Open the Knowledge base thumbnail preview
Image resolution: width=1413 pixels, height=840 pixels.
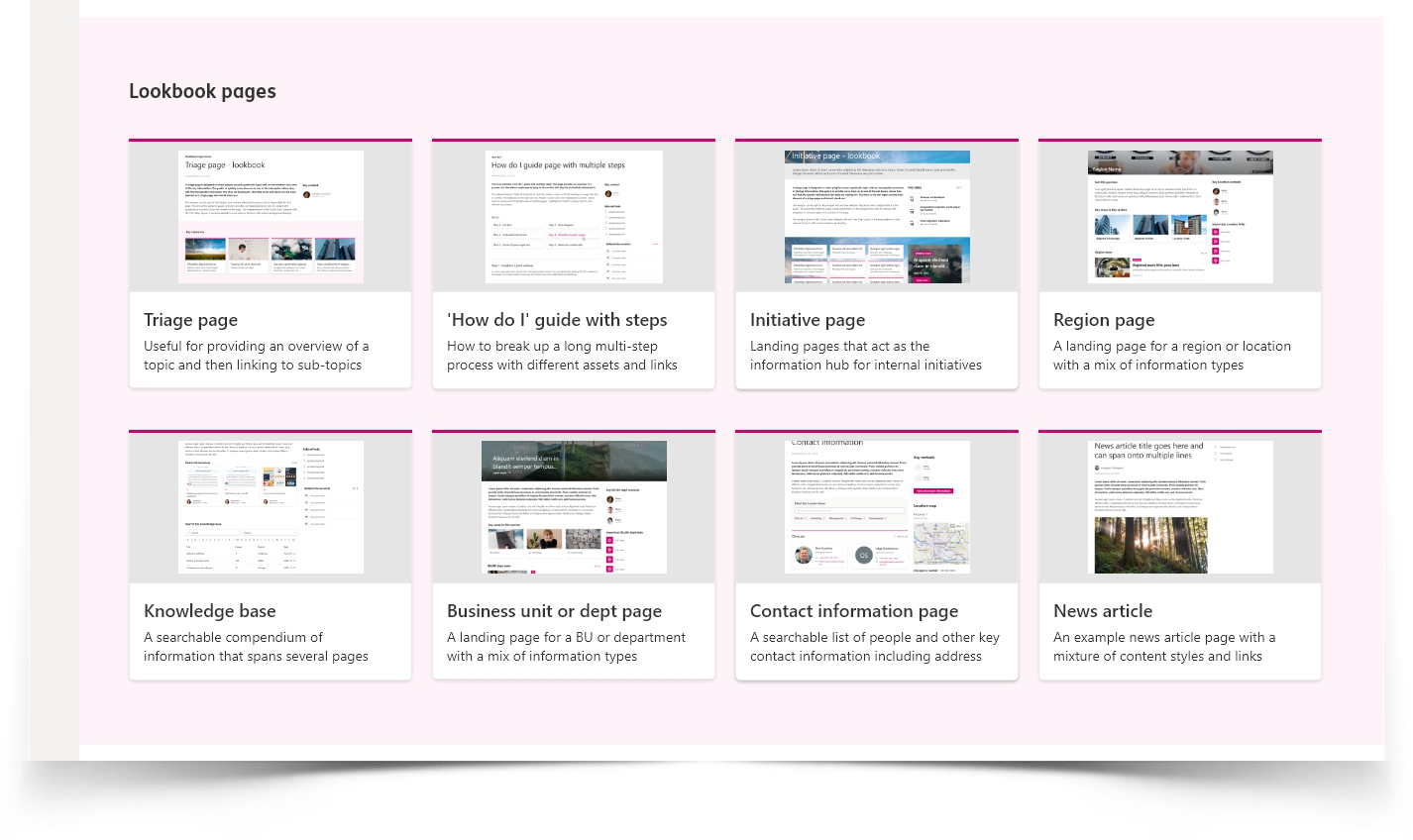click(271, 507)
